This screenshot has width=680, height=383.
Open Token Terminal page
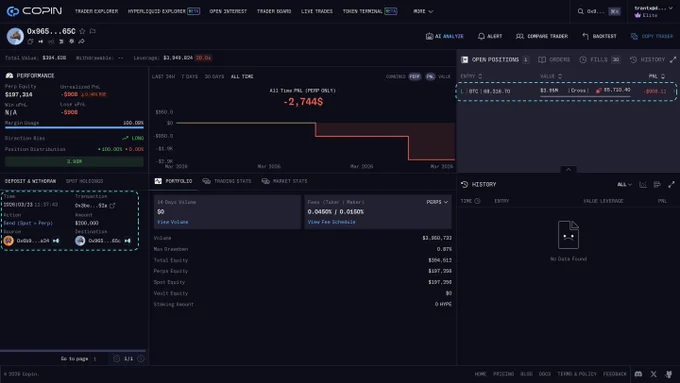pos(369,11)
